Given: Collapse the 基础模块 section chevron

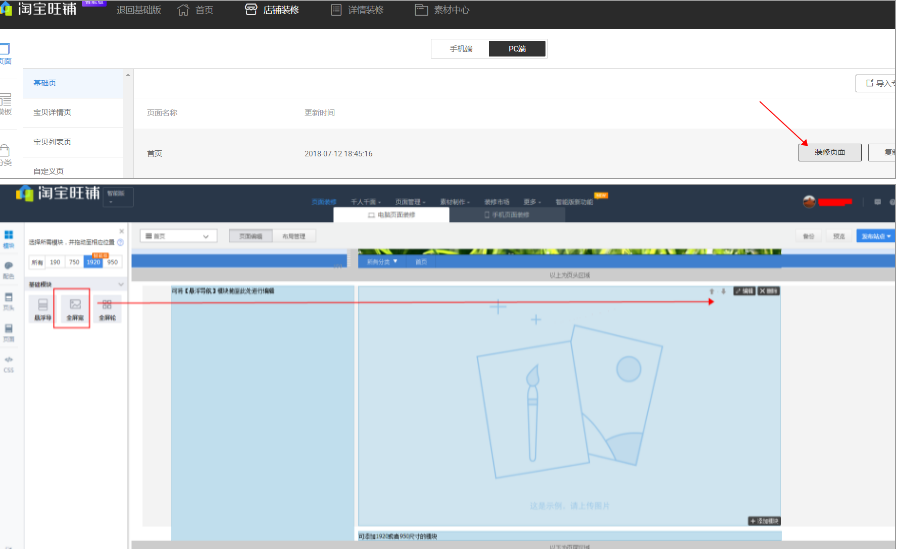Looking at the screenshot, I should click(x=120, y=285).
